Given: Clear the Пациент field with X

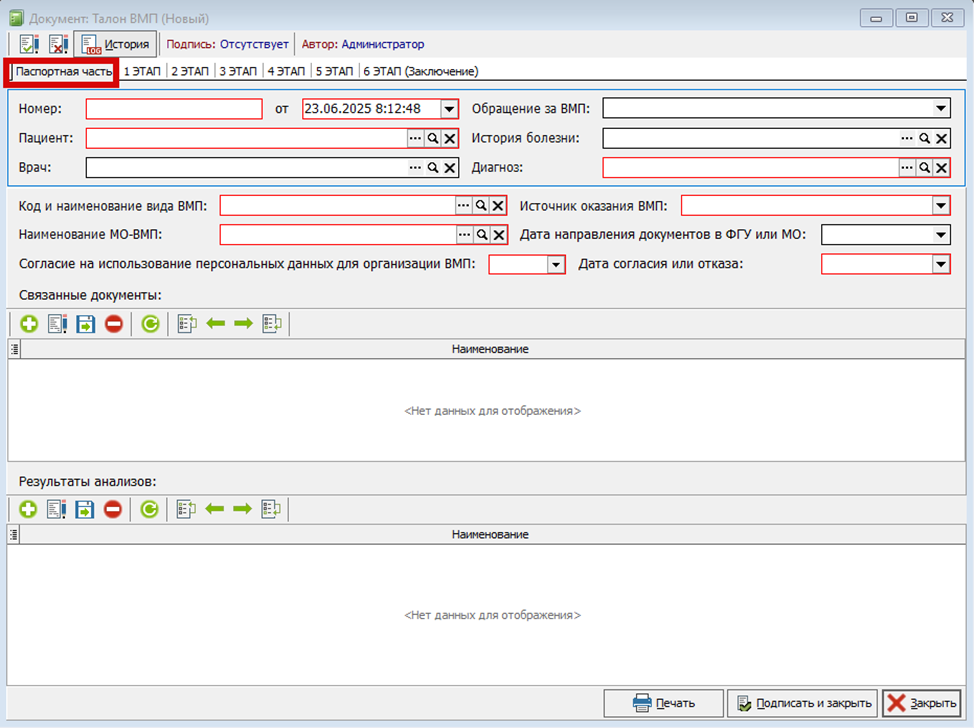Looking at the screenshot, I should coord(450,138).
